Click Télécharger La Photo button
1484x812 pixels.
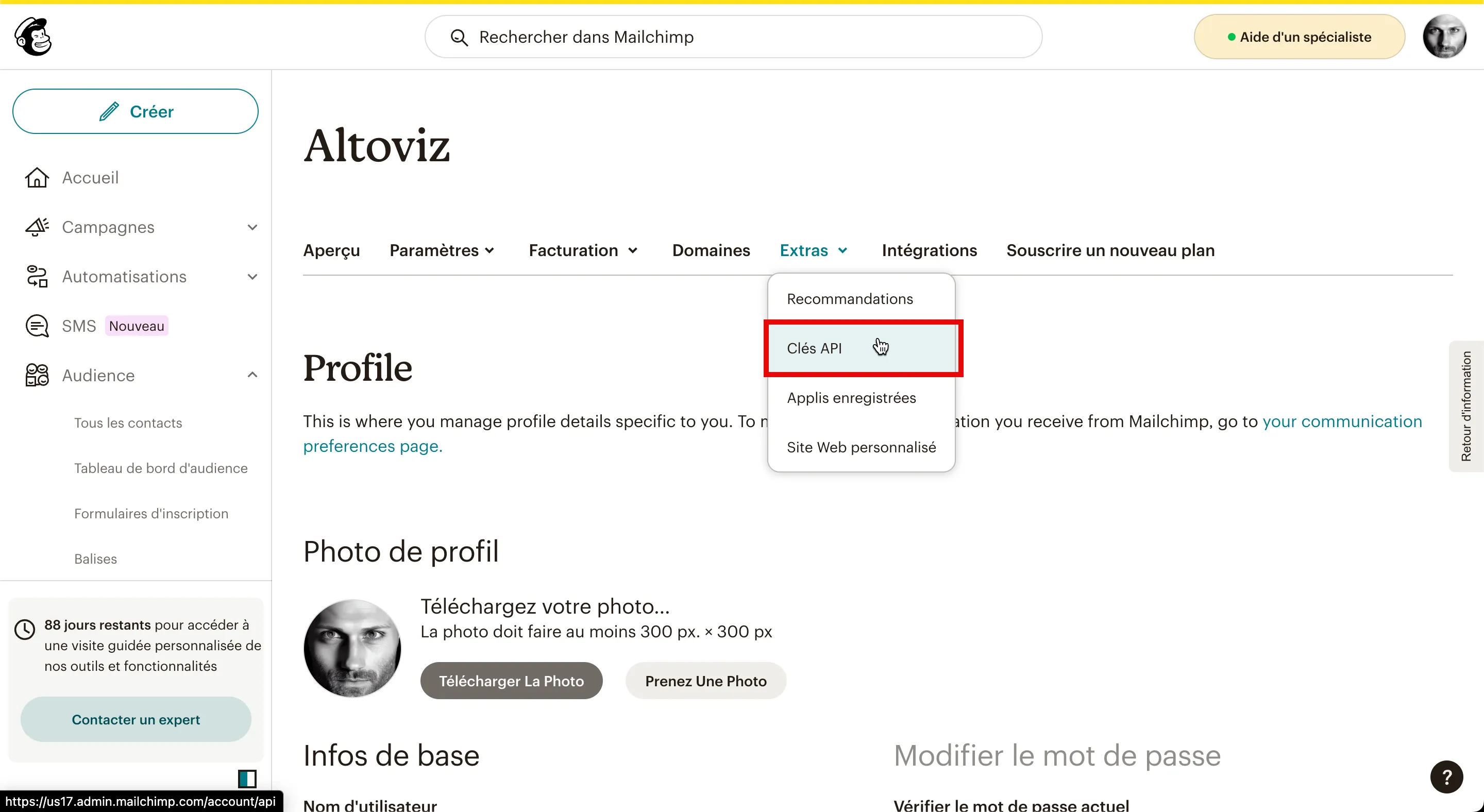pyautogui.click(x=511, y=681)
